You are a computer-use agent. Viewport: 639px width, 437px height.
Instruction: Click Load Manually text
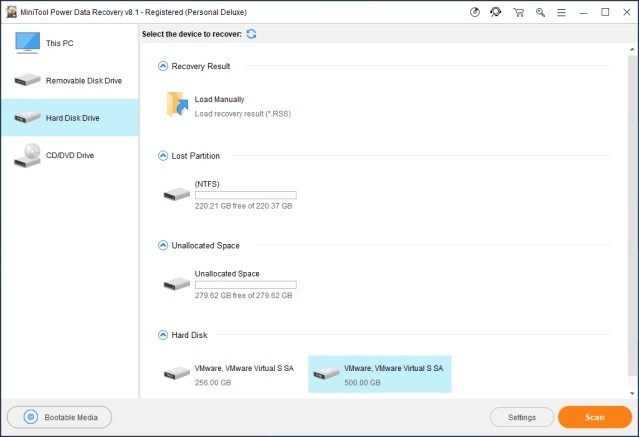click(x=219, y=99)
